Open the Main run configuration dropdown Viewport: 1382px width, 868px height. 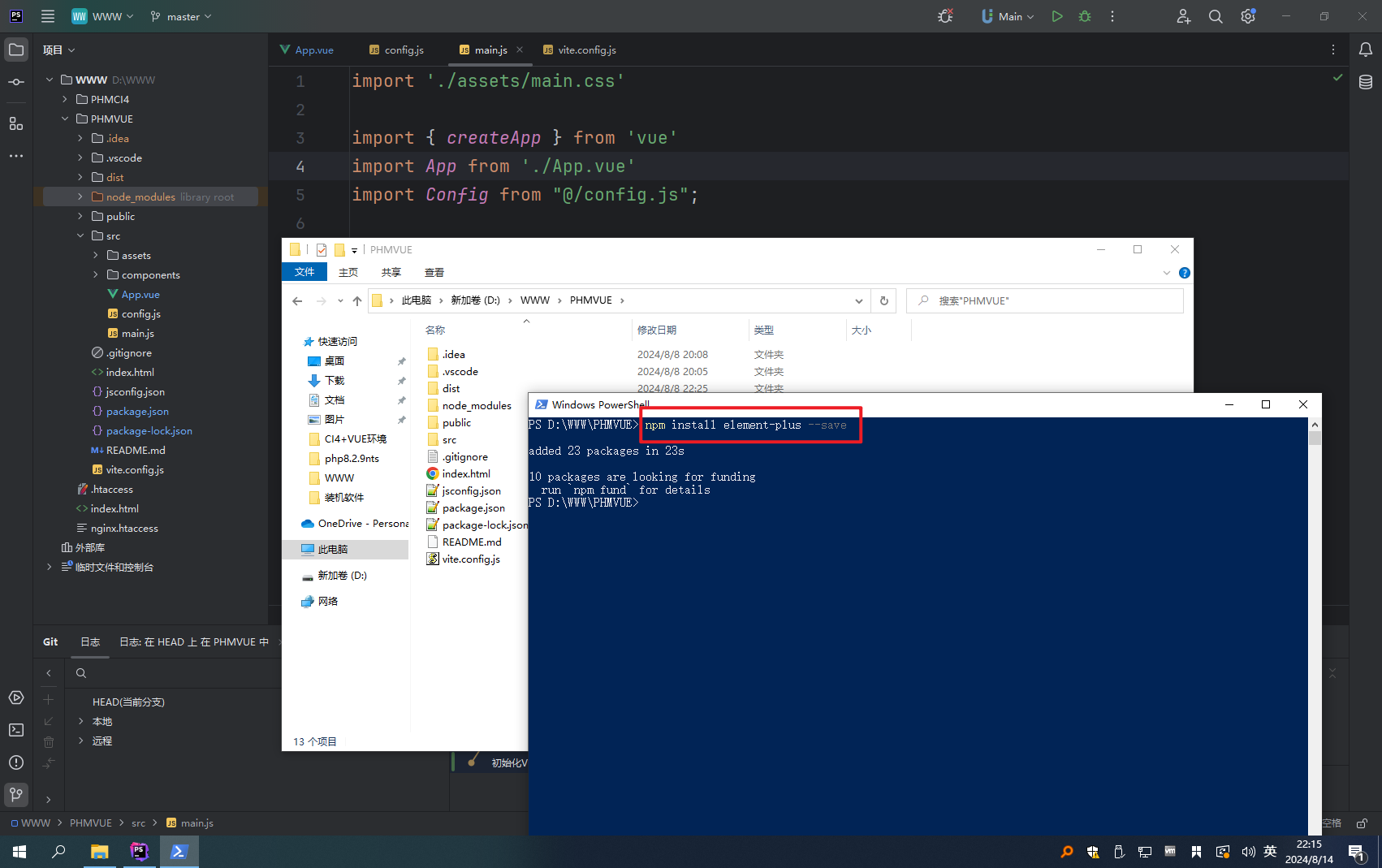click(x=1008, y=16)
